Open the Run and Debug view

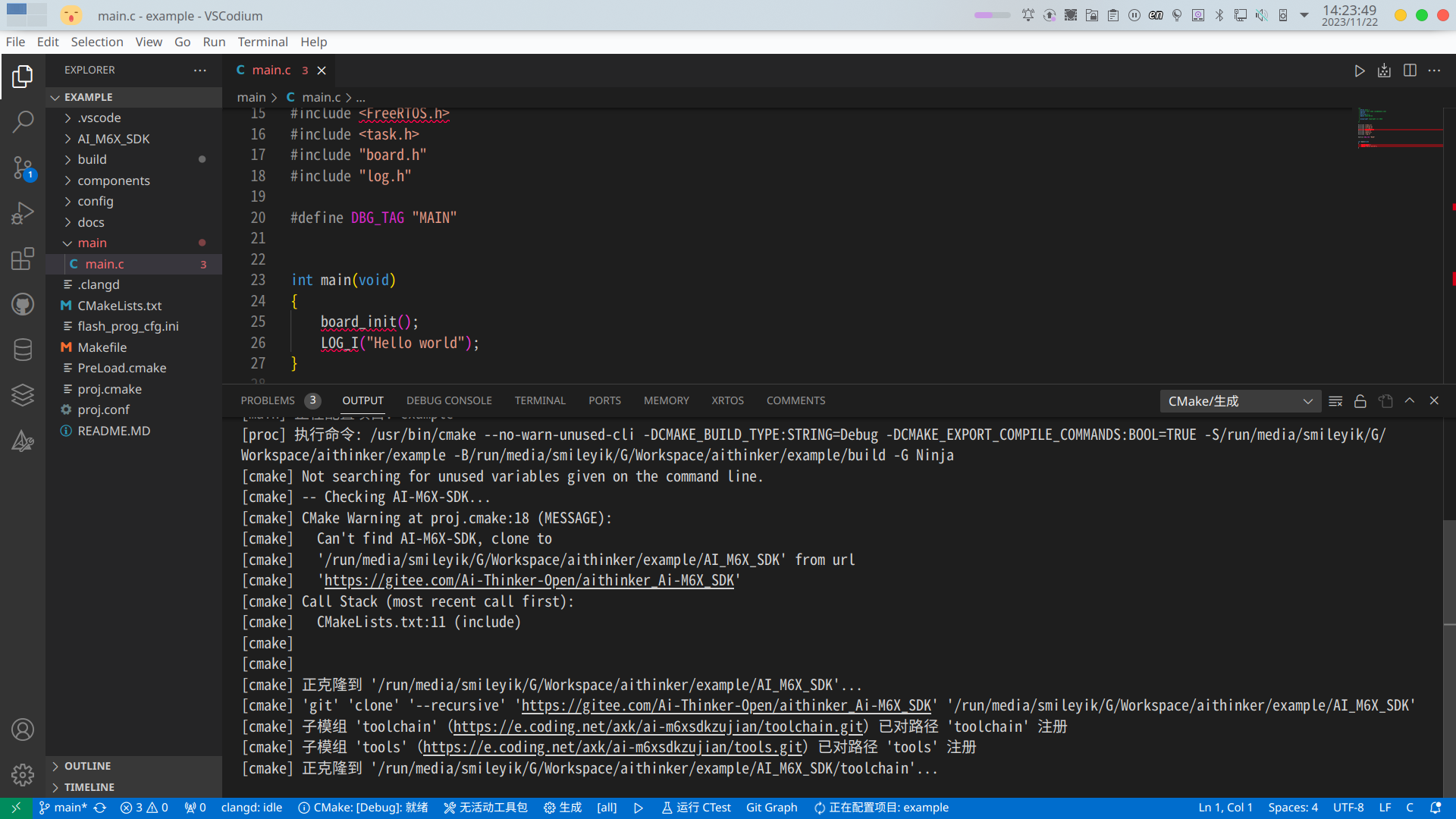[23, 213]
